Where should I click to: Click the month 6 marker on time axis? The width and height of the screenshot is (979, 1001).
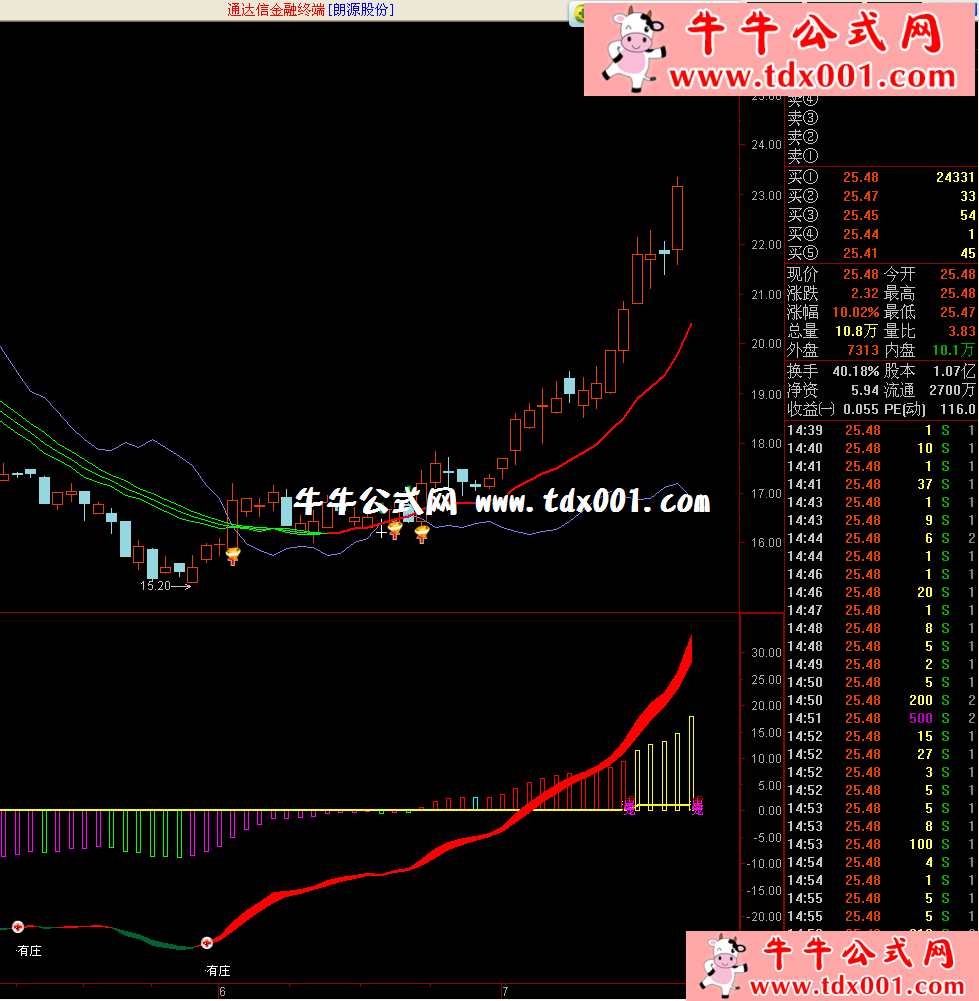click(x=222, y=991)
